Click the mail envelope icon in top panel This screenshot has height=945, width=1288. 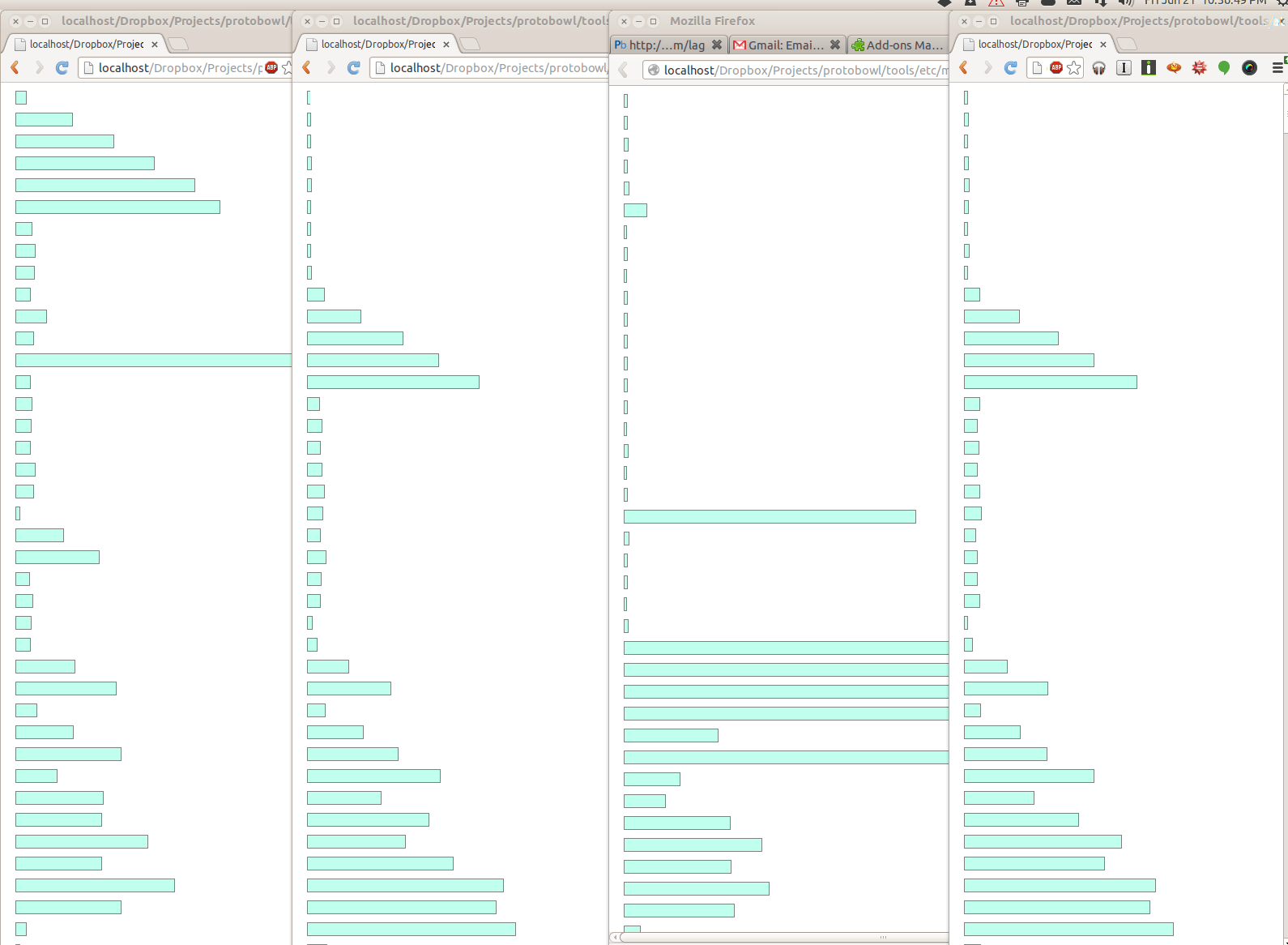[1074, 2]
